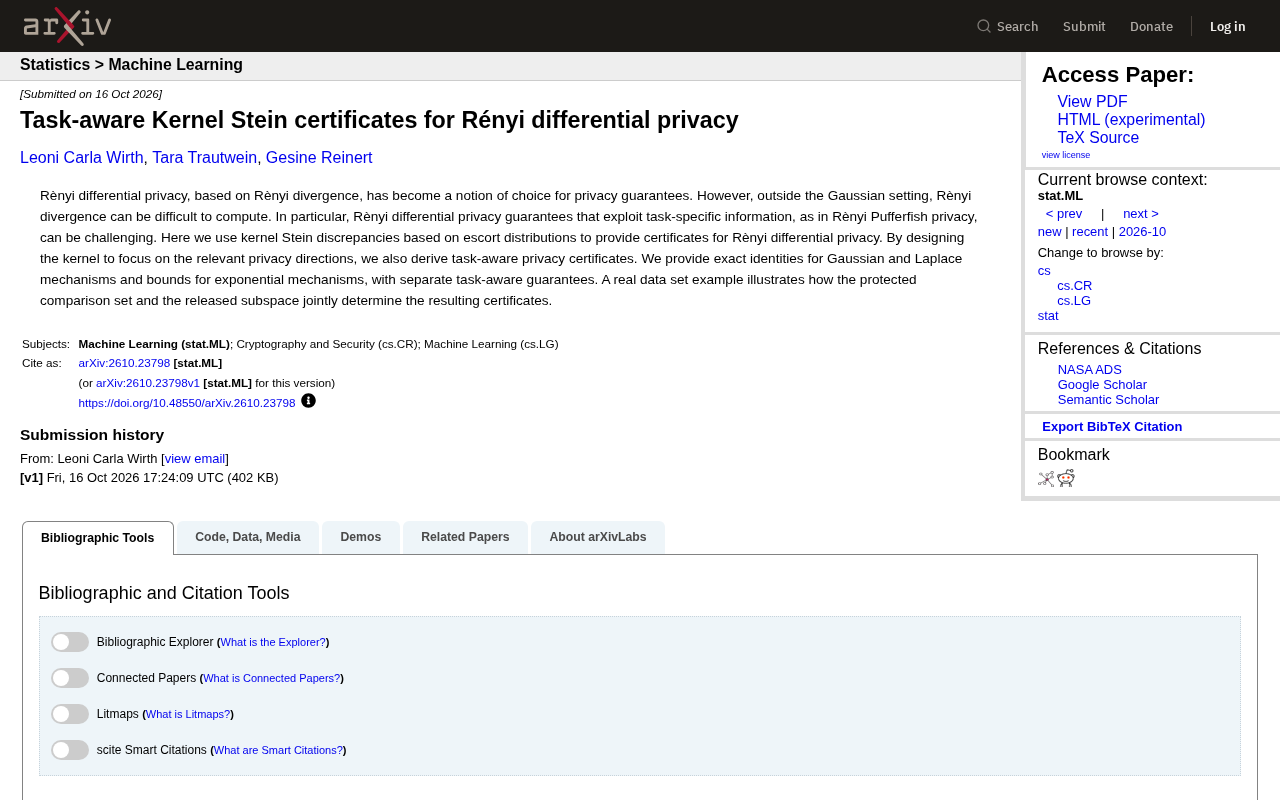Screen dimensions: 1280x800
Task: Click the arXiv logo
Action: pos(67,26)
